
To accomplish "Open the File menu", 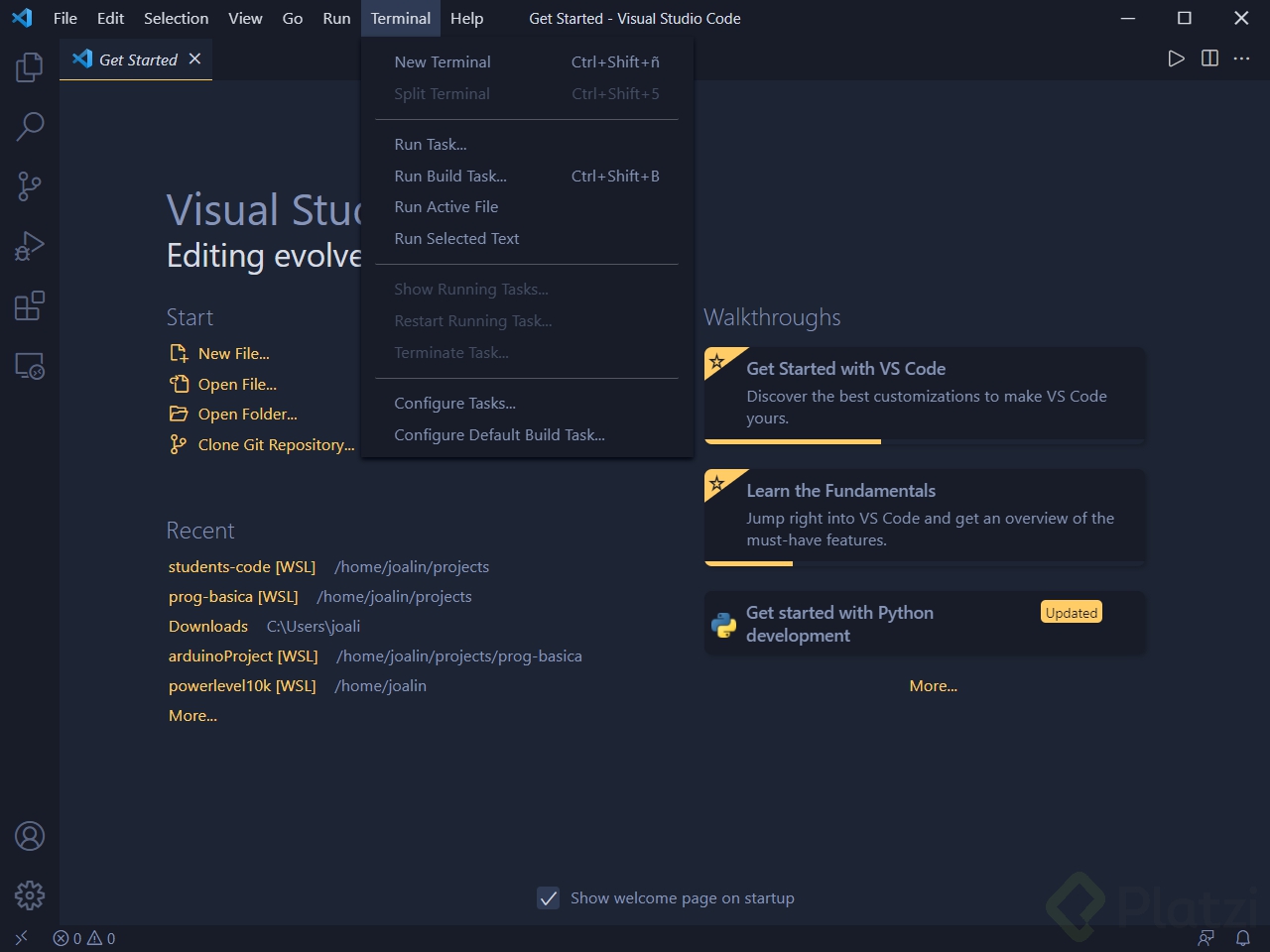I will pos(65,18).
